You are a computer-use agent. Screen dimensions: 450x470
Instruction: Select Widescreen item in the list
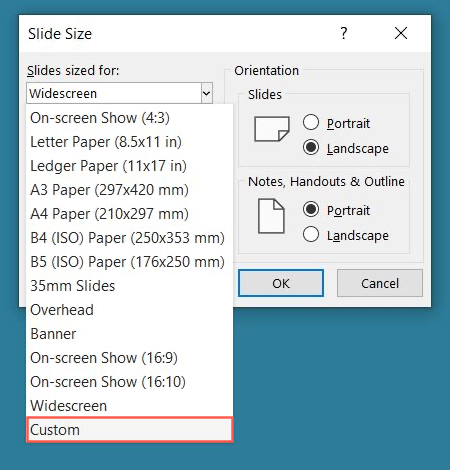(x=130, y=406)
